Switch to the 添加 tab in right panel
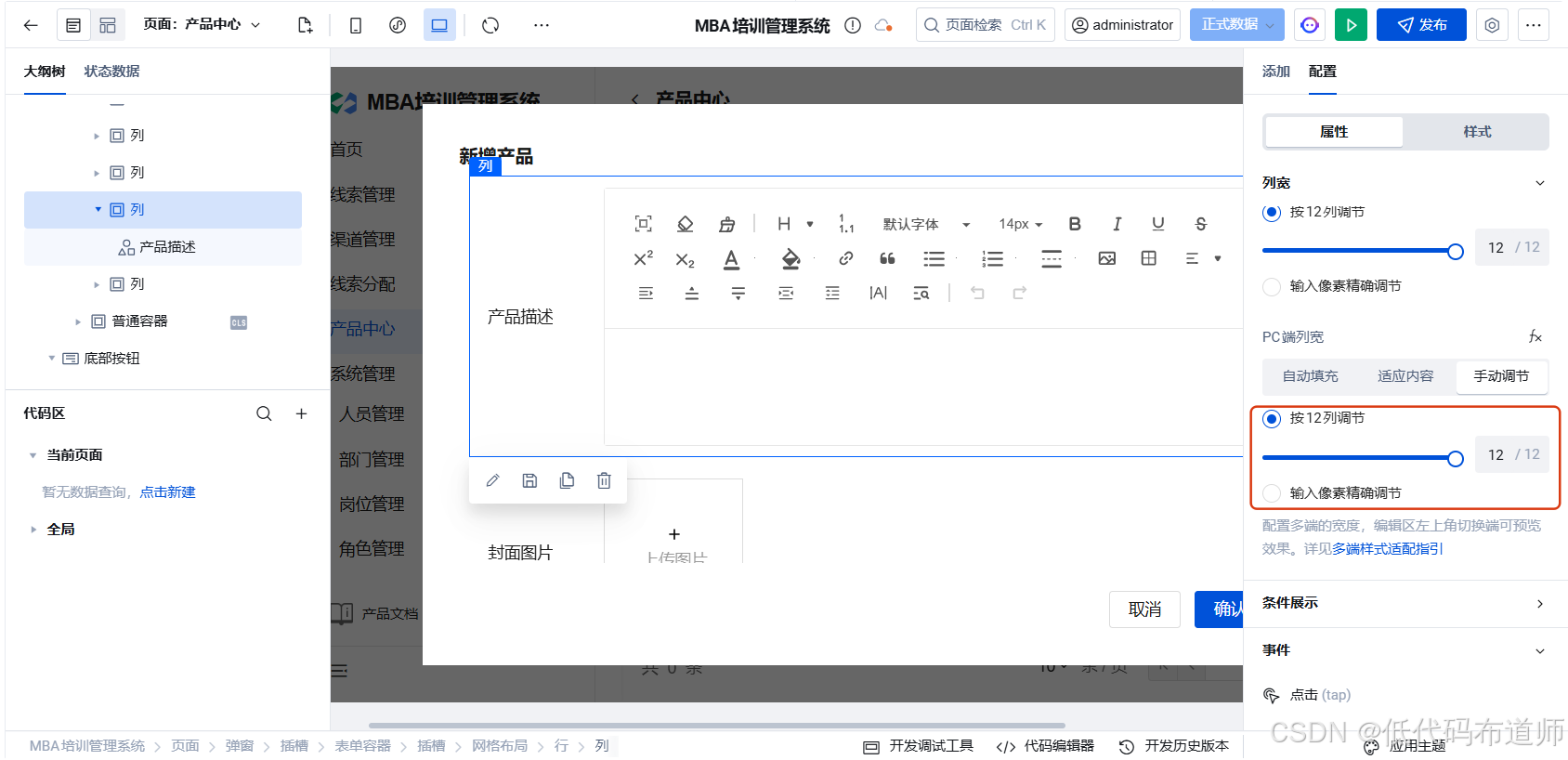Screen dimensions: 1568x760 click(x=1275, y=72)
